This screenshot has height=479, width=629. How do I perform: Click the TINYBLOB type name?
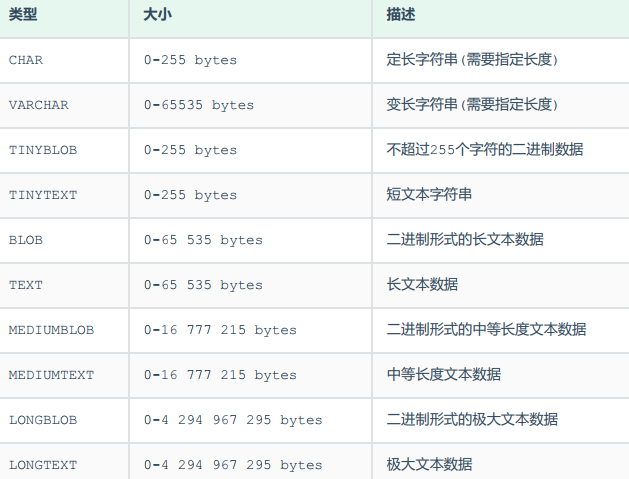(x=42, y=150)
